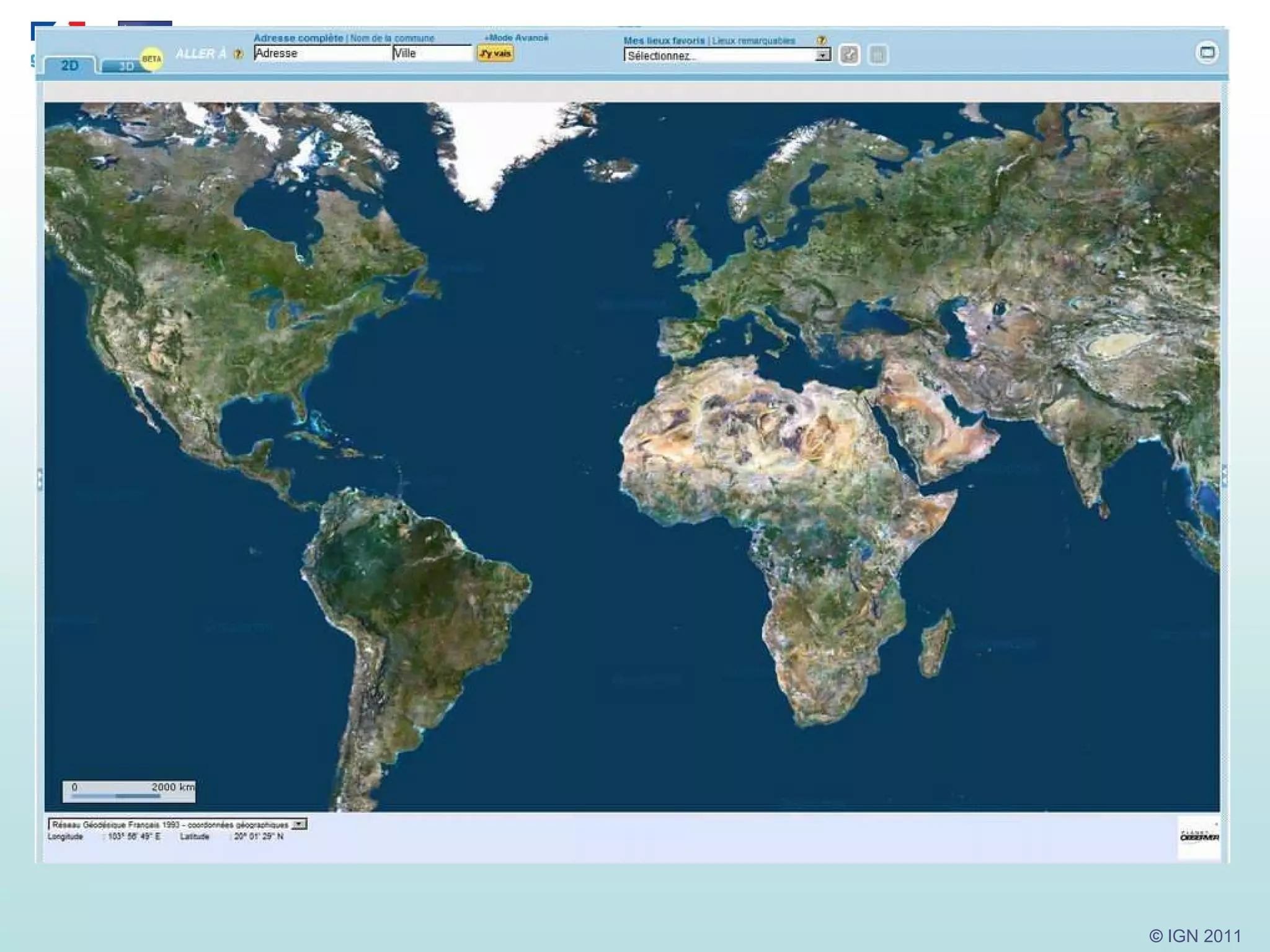Click the Planet Observer logo
The height and width of the screenshot is (952, 1270).
[1199, 837]
